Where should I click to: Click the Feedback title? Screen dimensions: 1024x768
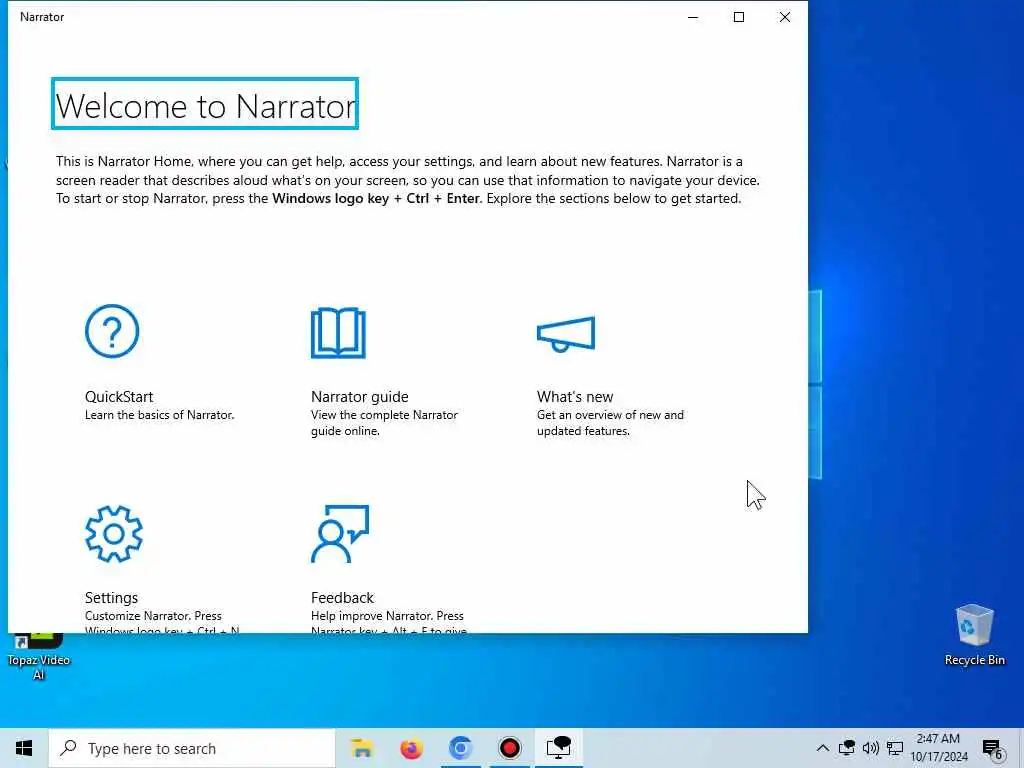(342, 598)
